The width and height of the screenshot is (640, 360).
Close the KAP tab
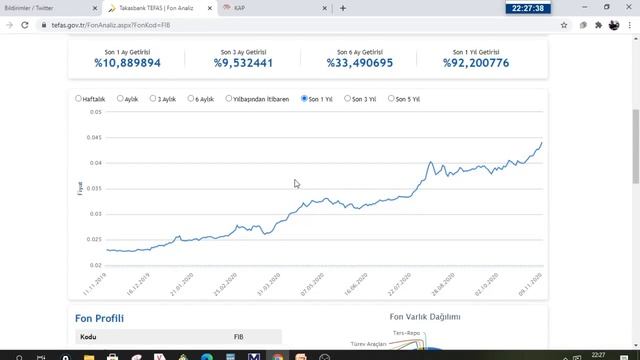click(x=324, y=8)
